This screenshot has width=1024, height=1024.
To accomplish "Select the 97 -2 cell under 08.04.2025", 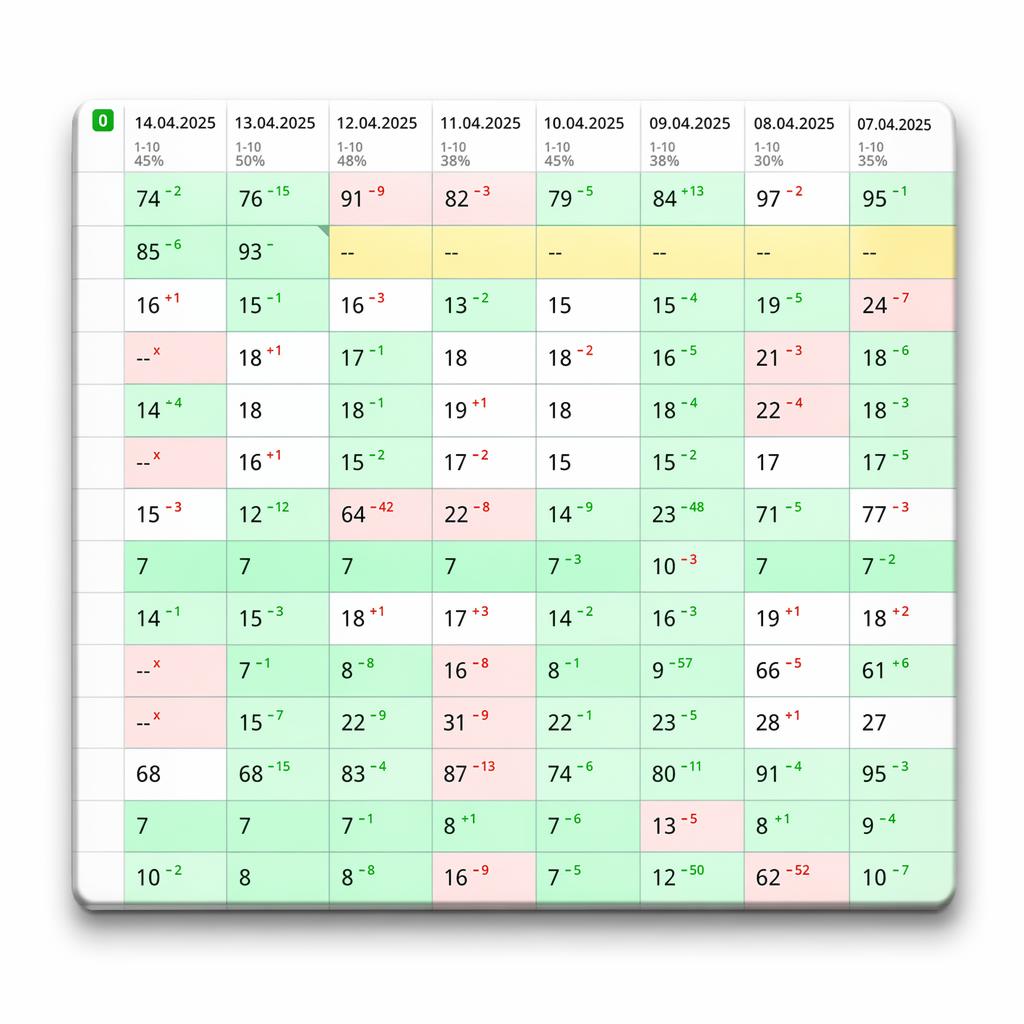I will point(797,199).
